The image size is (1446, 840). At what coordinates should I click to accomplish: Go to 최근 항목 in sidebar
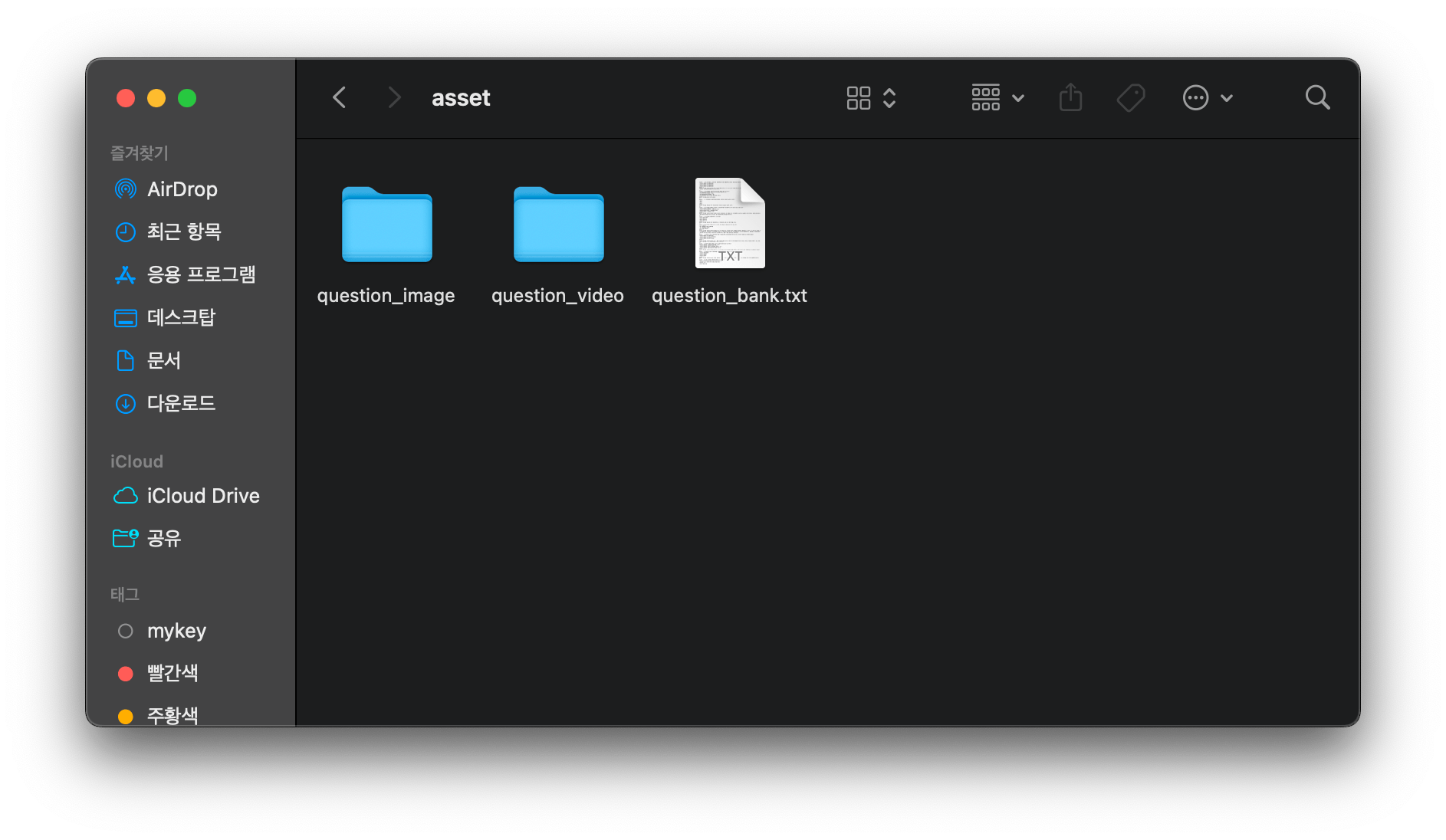click(184, 231)
